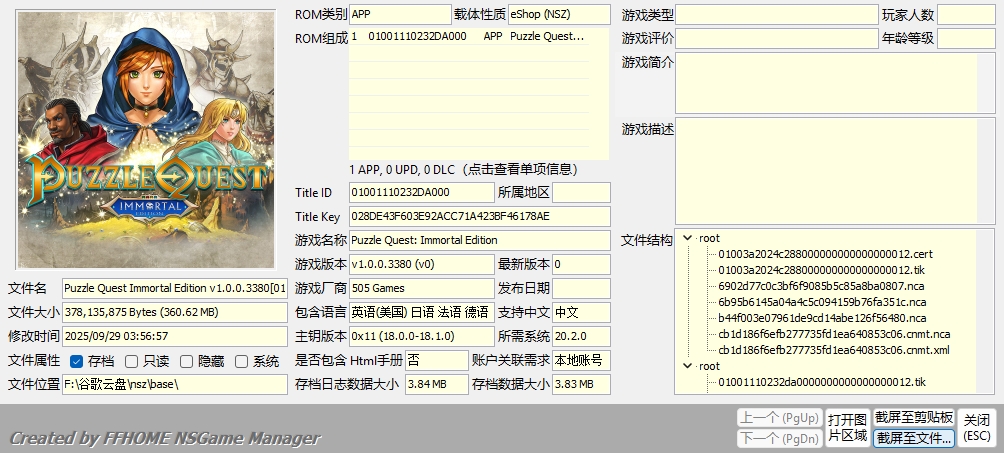Click 截屏至剪贴板 screenshot to clipboard button
1004x453 pixels.
[914, 417]
